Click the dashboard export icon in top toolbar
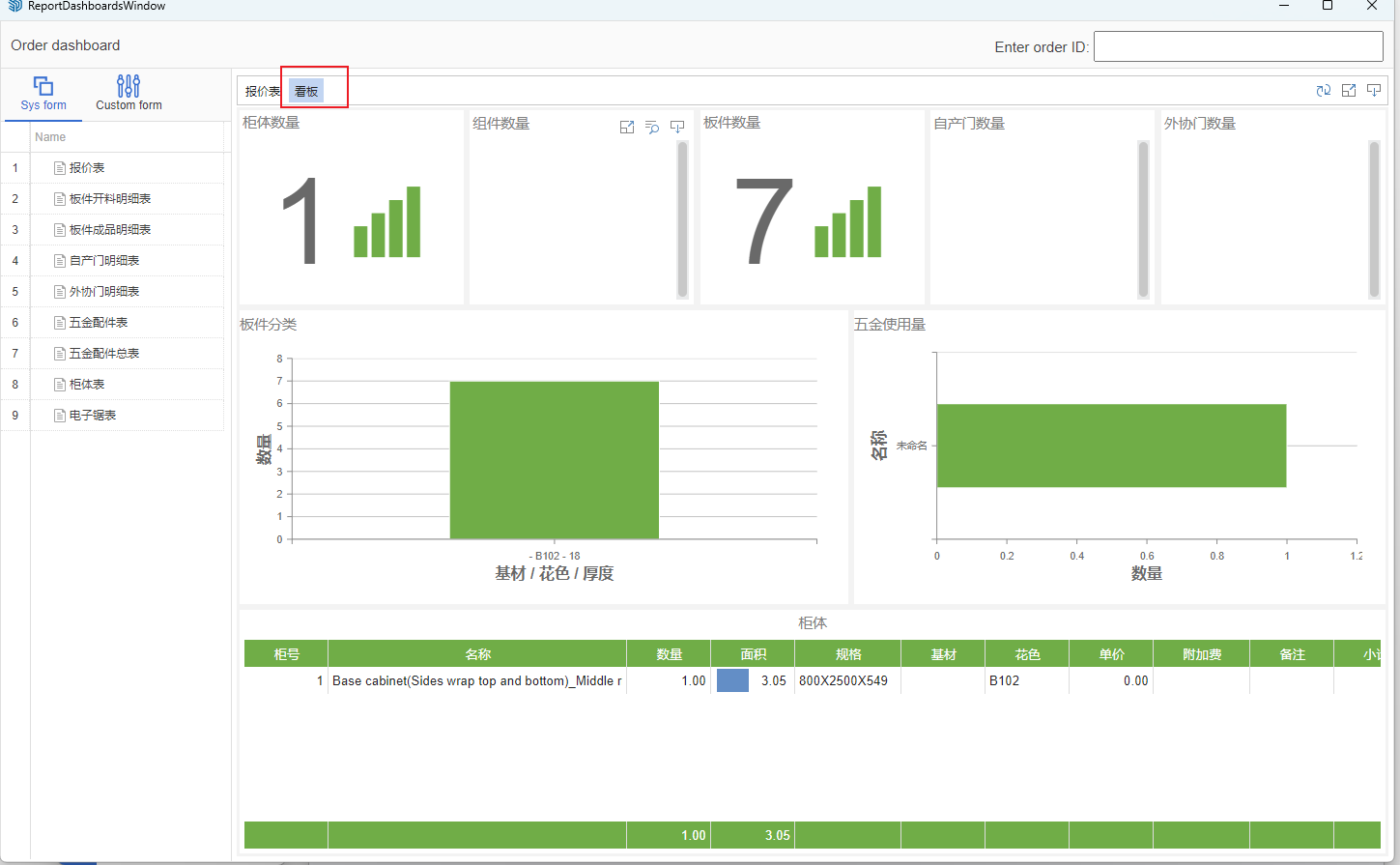Viewport: 1400px width, 865px height. (1374, 91)
